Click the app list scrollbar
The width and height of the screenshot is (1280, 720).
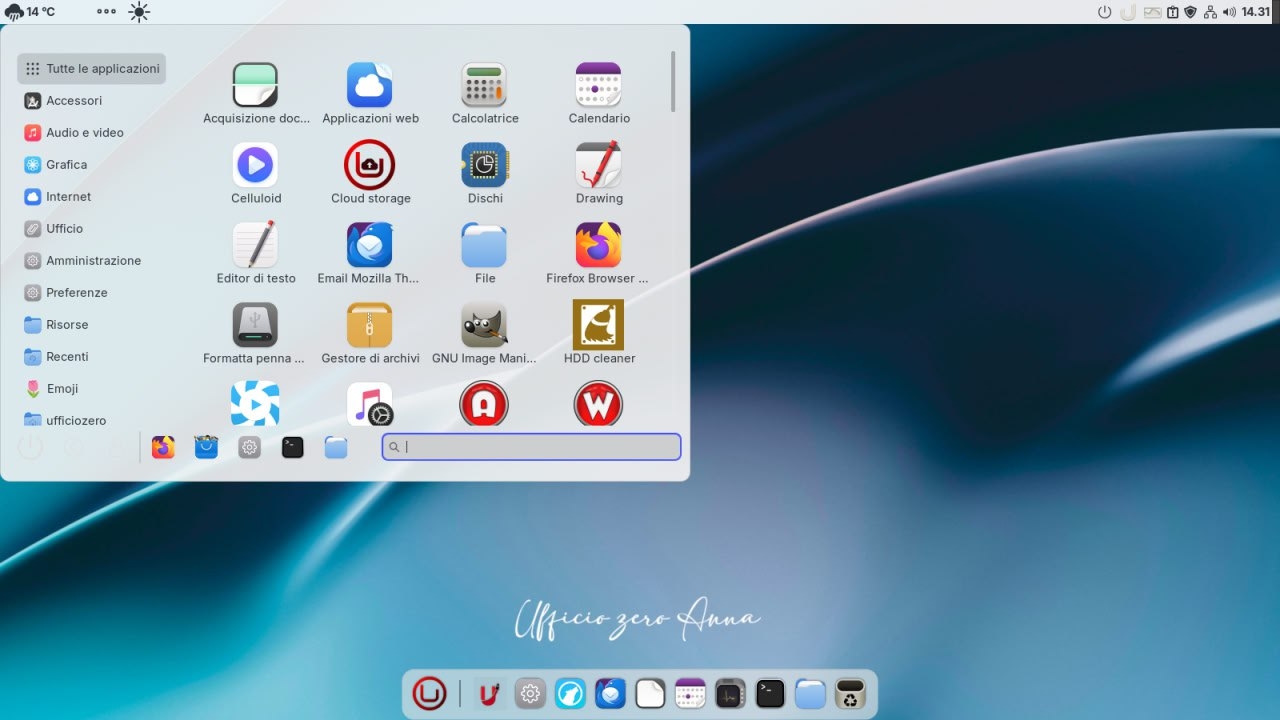(x=673, y=82)
